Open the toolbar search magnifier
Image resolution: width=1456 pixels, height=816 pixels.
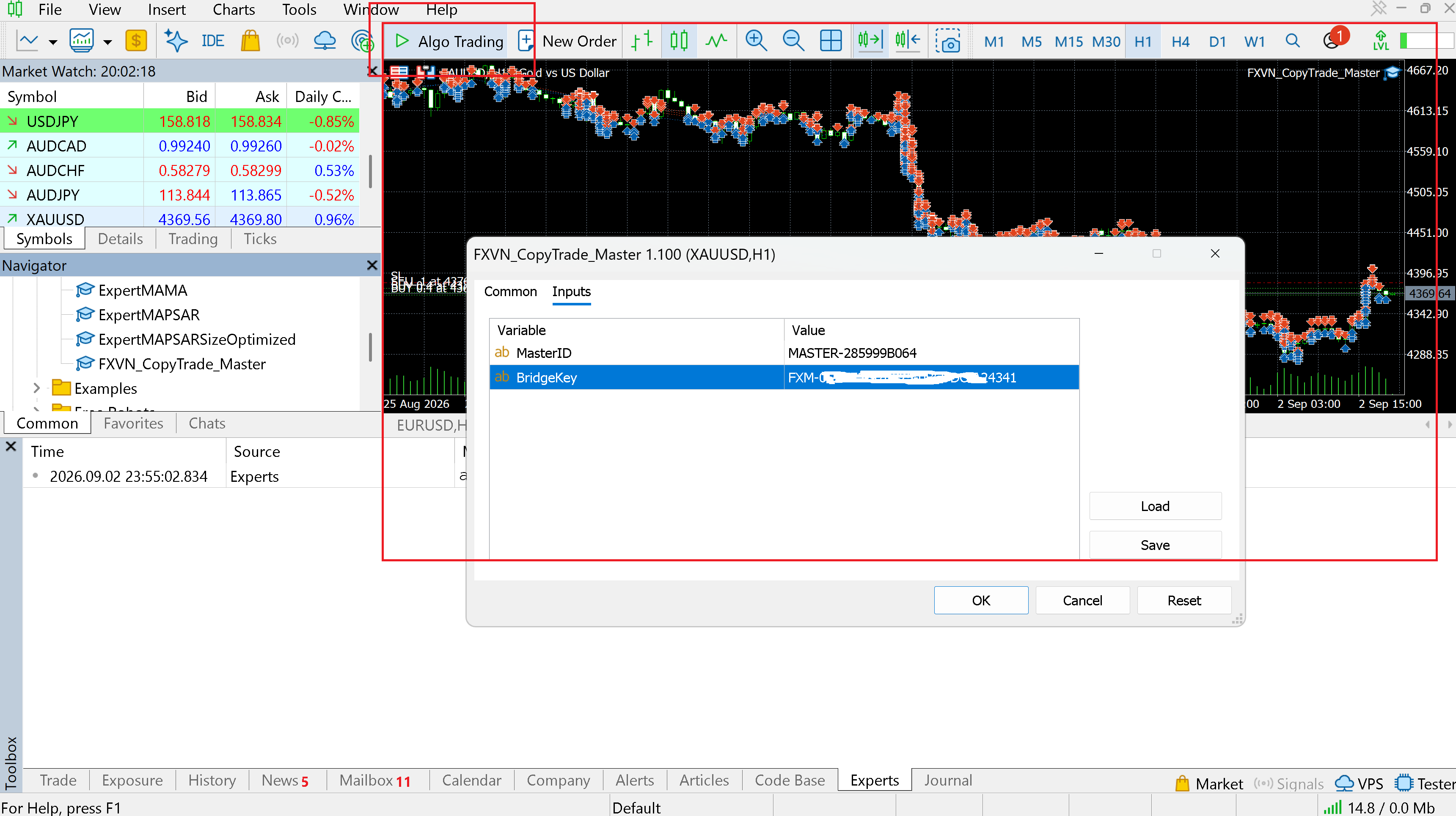pos(1292,41)
